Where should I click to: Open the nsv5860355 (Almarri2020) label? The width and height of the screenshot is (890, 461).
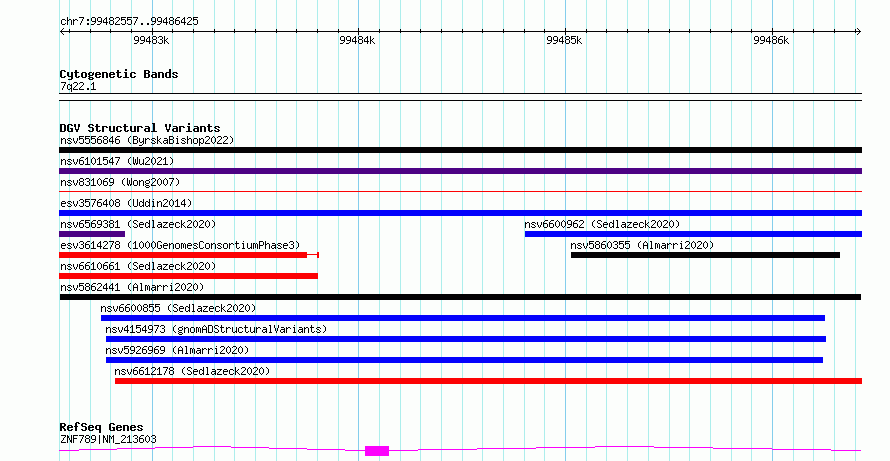pyautogui.click(x=642, y=245)
